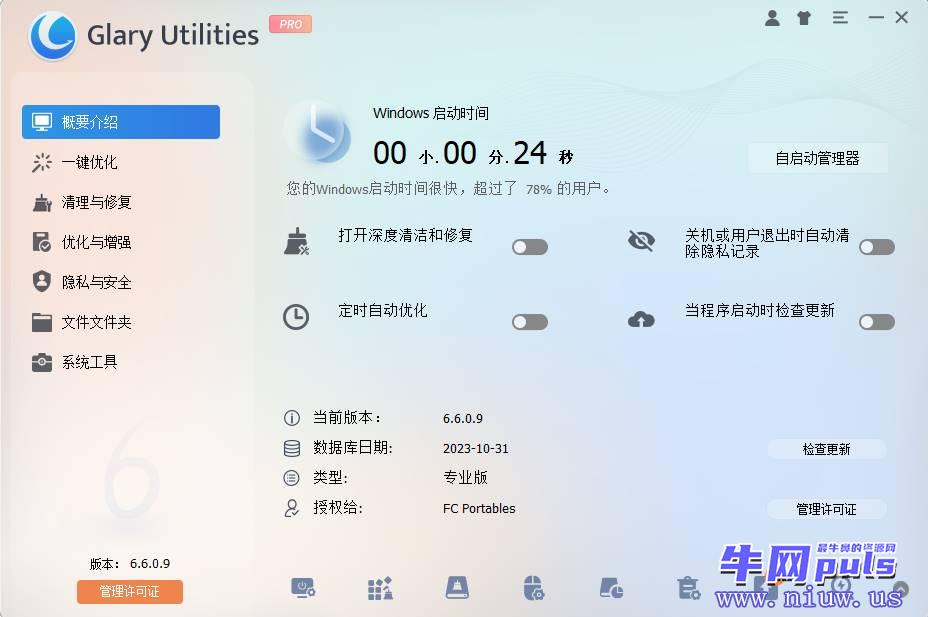Click the PRO badge

click(x=290, y=24)
